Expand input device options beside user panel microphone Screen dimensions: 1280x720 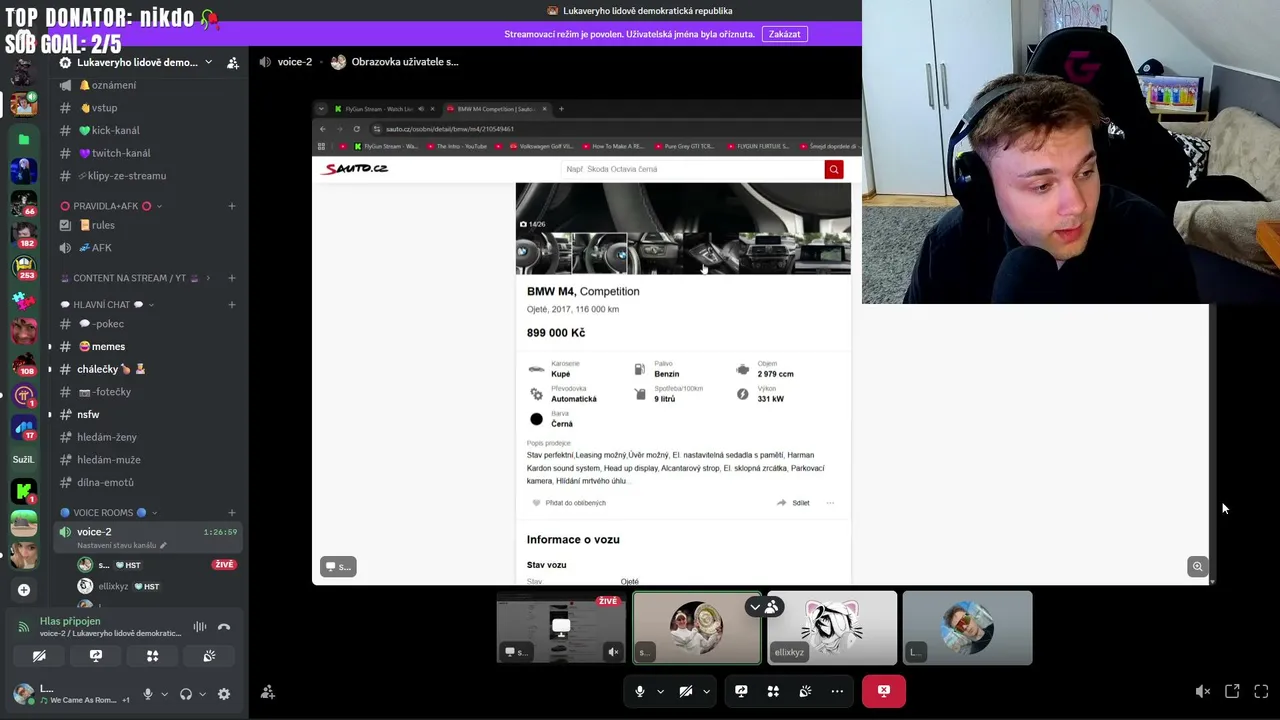coord(164,694)
